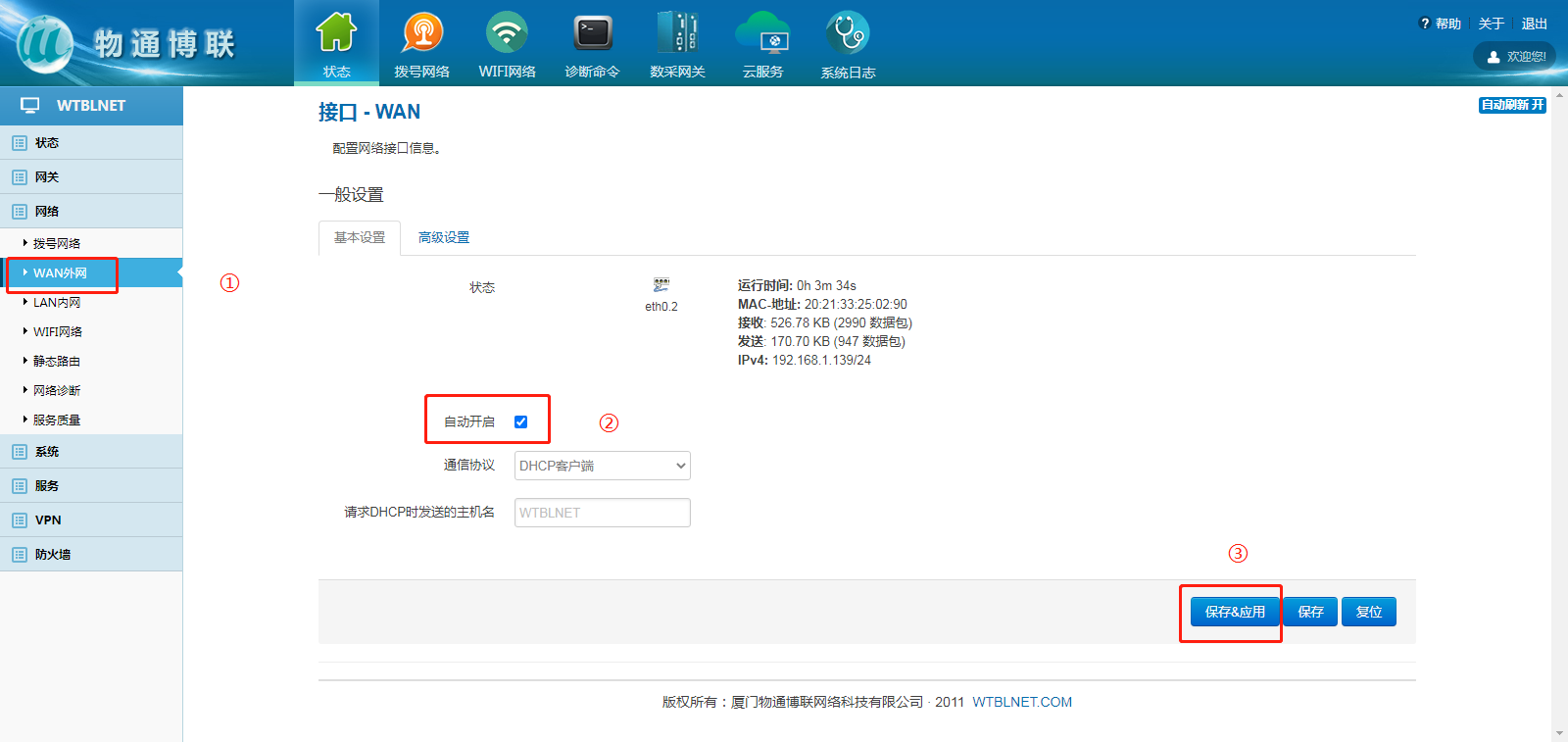Image resolution: width=1568 pixels, height=742 pixels.
Task: Open the 拨号网络 antenna icon
Action: (x=422, y=32)
